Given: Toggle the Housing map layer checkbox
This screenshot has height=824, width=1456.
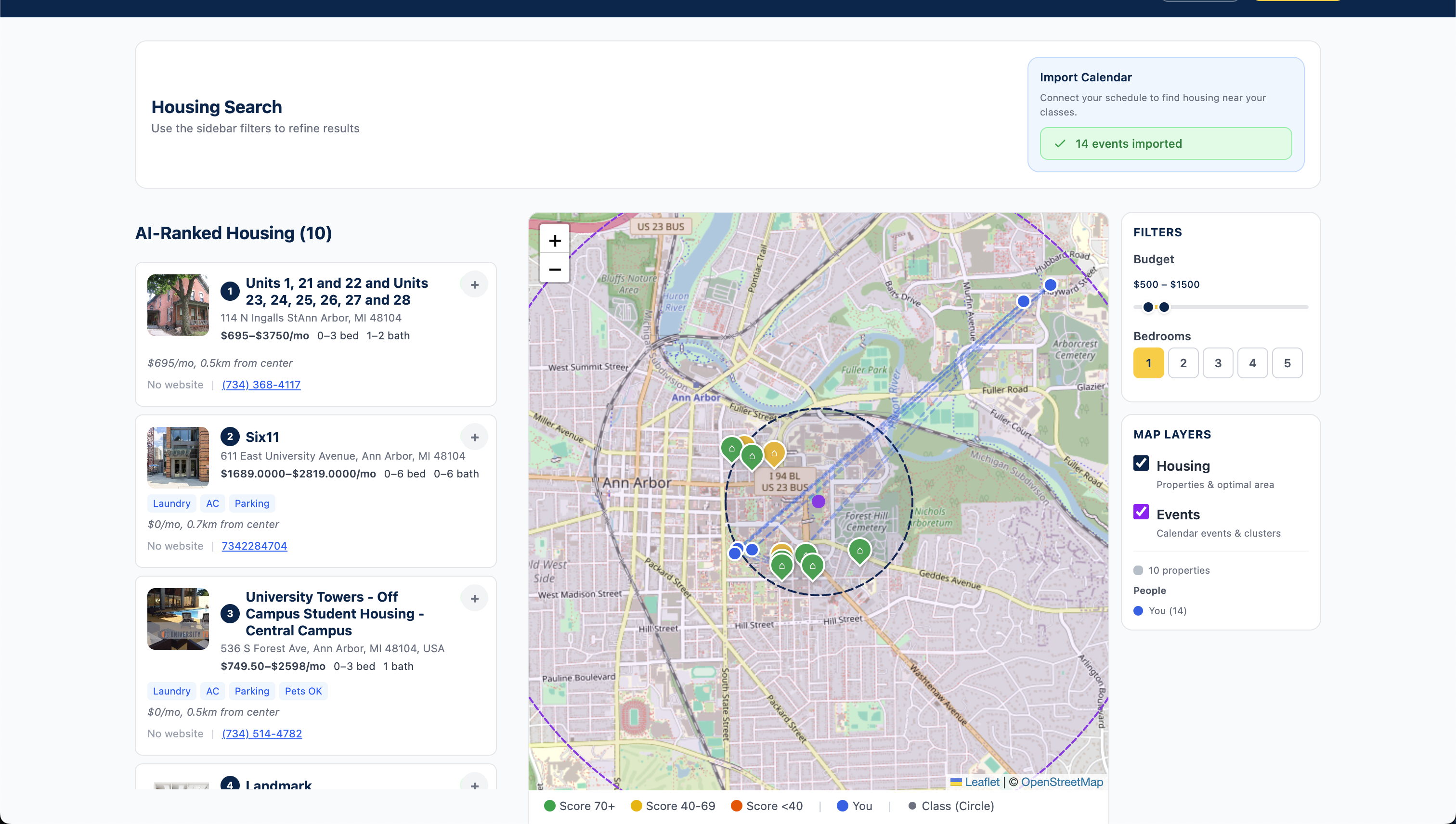Looking at the screenshot, I should (x=1141, y=463).
